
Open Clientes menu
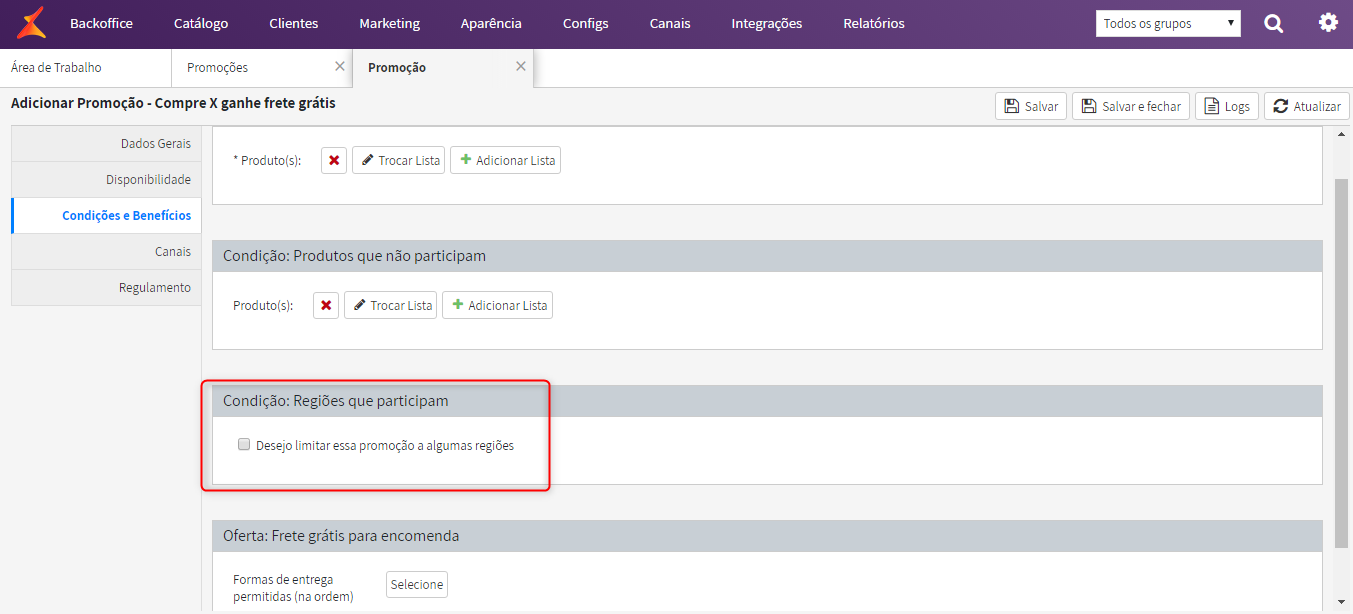click(294, 23)
